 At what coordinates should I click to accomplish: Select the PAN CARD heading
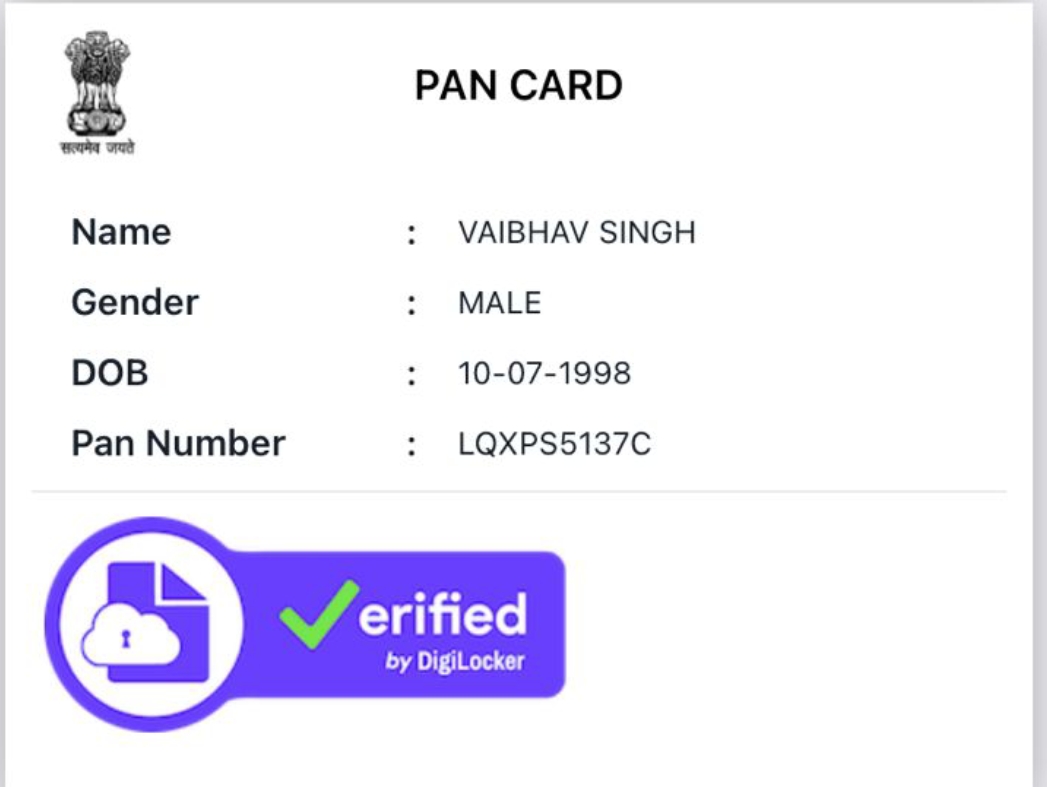[x=518, y=86]
